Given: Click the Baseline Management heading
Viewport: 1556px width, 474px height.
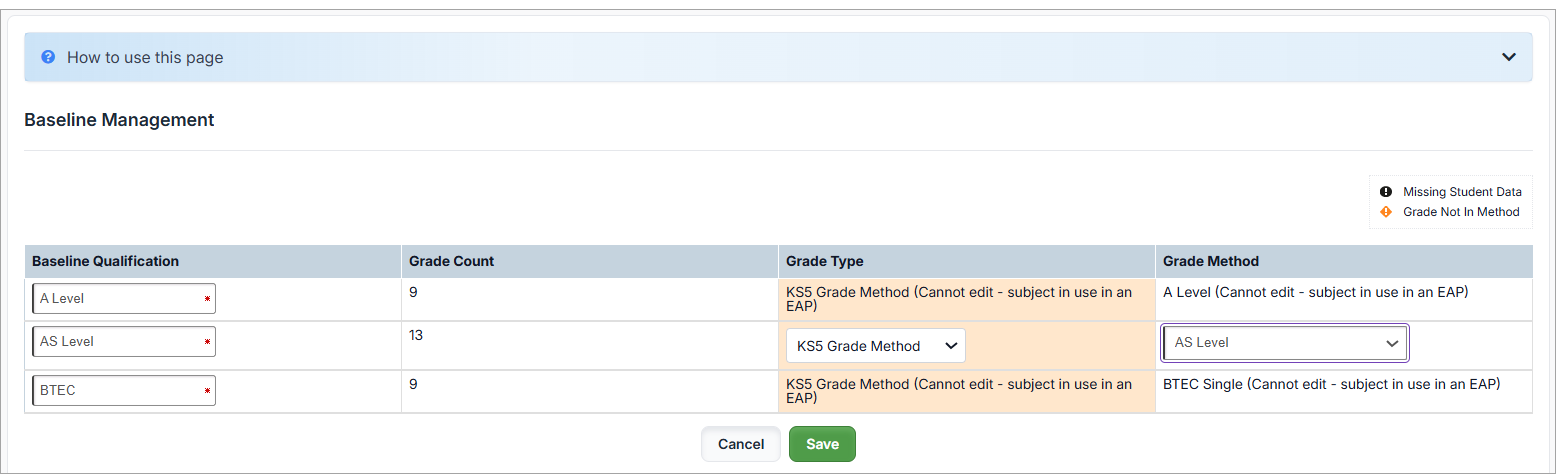Looking at the screenshot, I should click(119, 120).
